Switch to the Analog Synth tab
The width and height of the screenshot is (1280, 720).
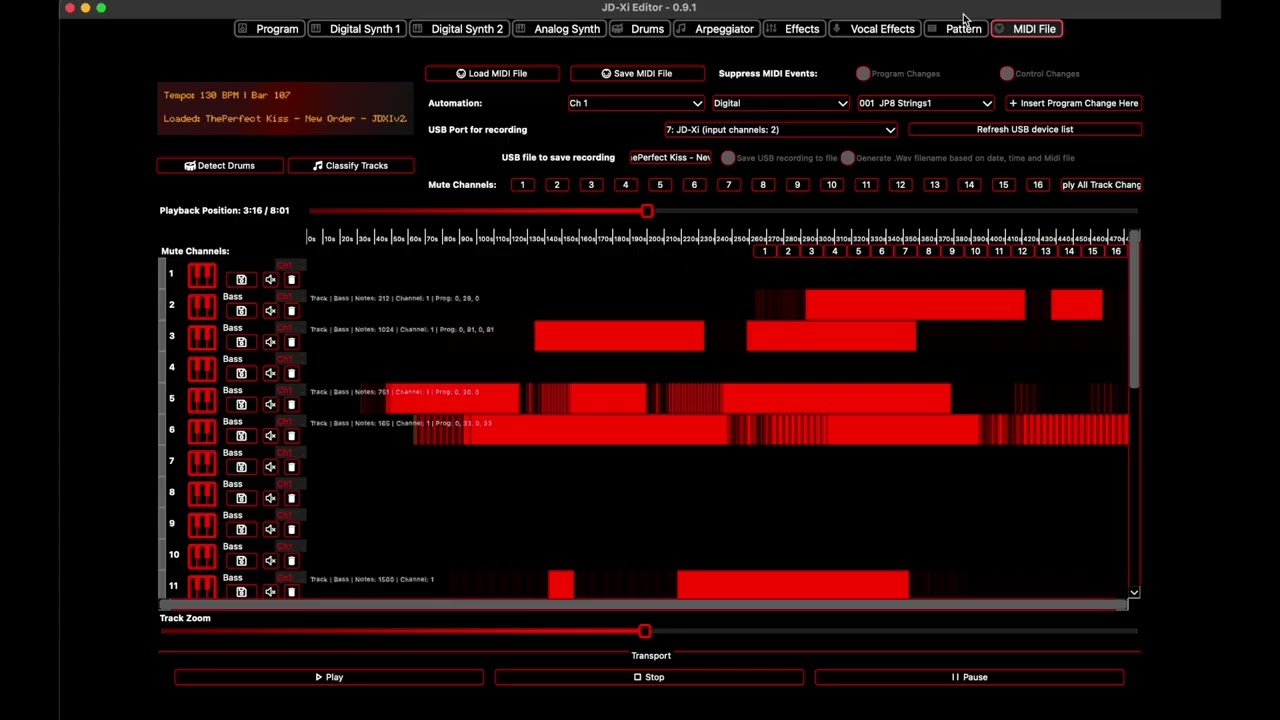(558, 29)
